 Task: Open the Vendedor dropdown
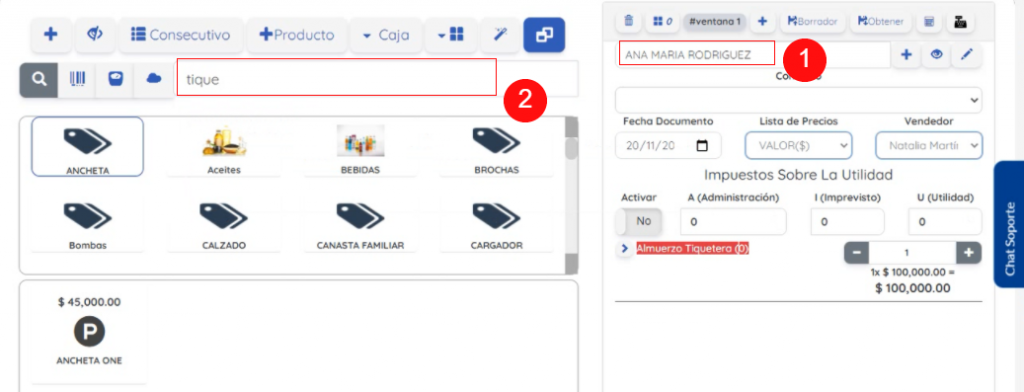coord(929,146)
